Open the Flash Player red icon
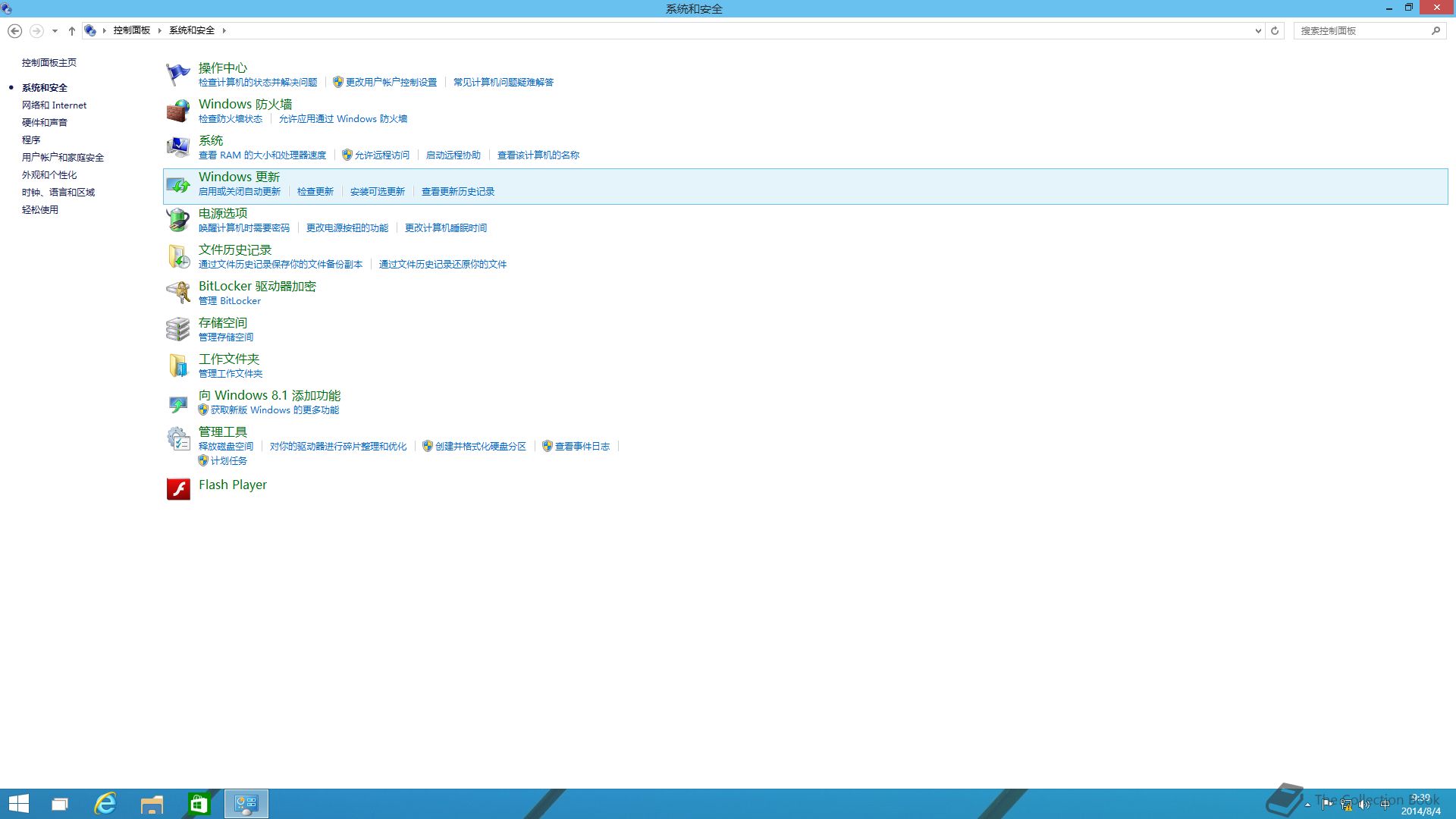The height and width of the screenshot is (819, 1456). (178, 489)
